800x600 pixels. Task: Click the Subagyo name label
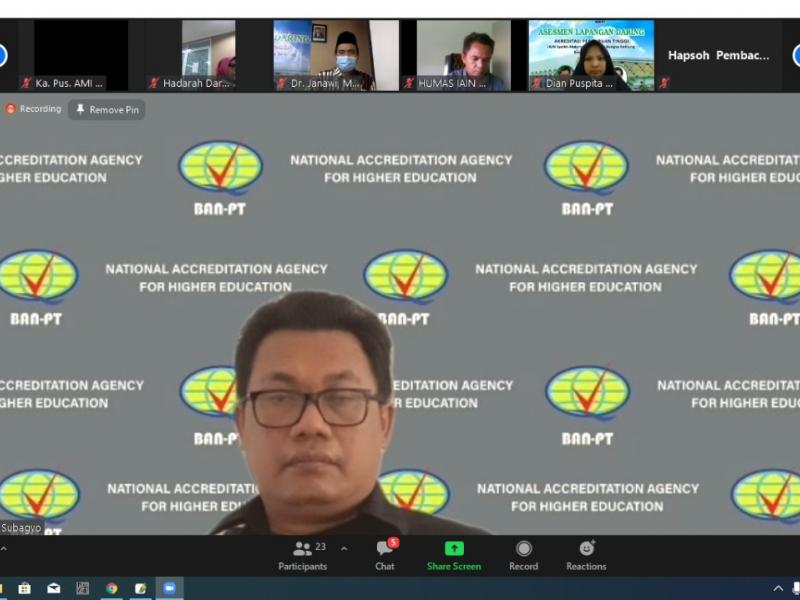[21, 528]
